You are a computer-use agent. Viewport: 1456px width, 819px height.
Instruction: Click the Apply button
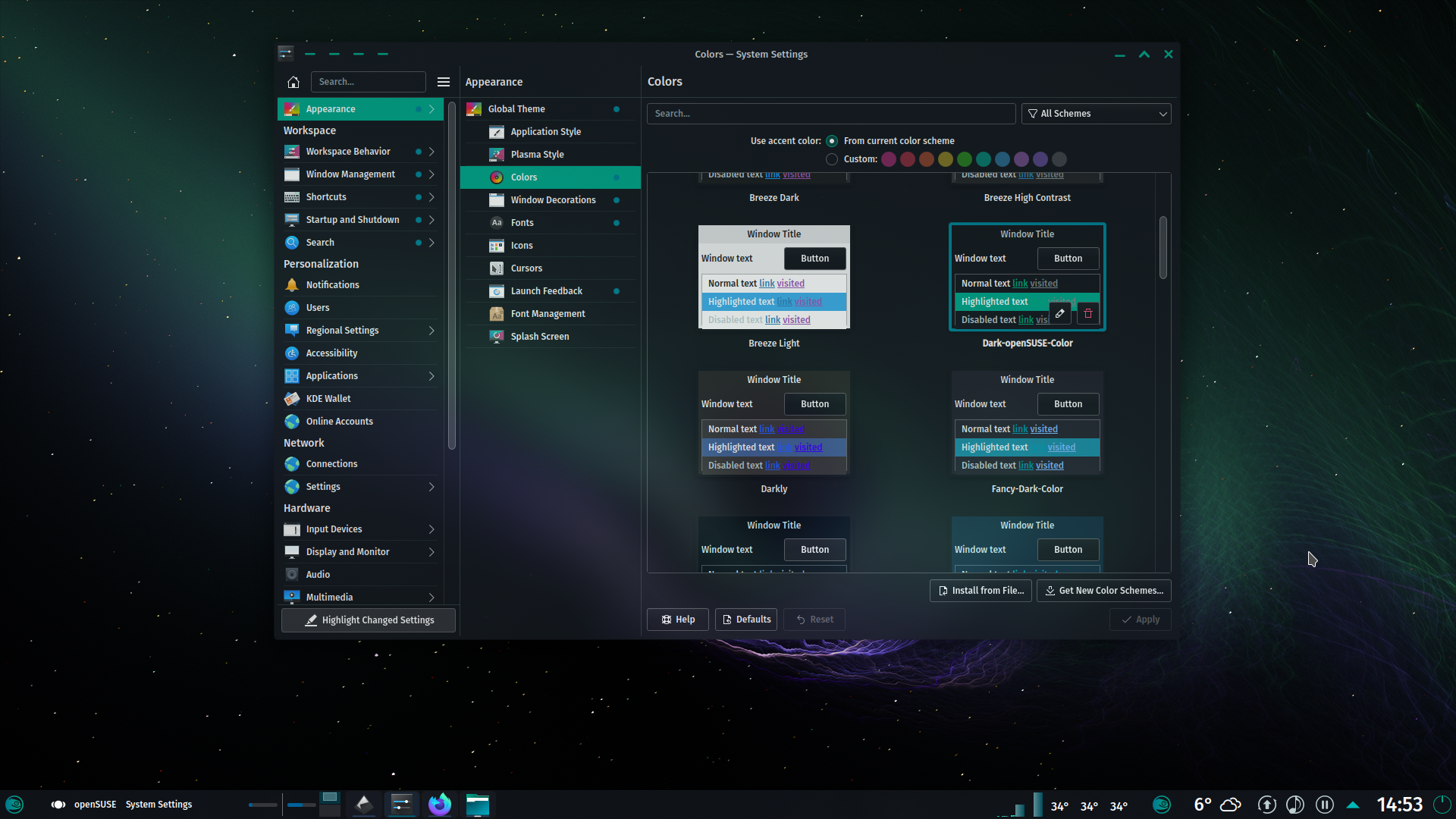click(x=1141, y=620)
